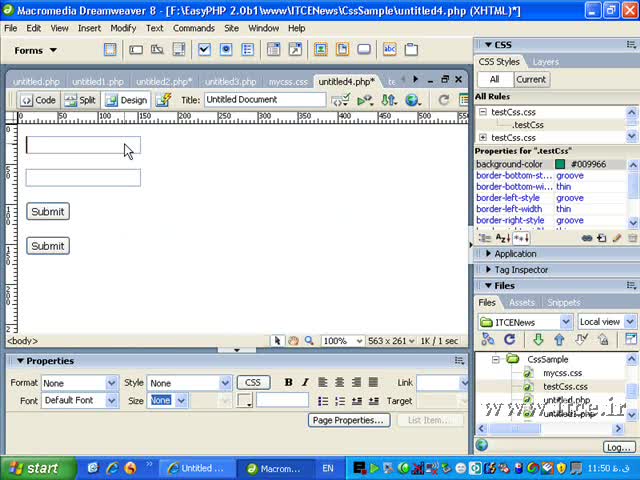Click the New CSS Rule icon

(x=602, y=238)
